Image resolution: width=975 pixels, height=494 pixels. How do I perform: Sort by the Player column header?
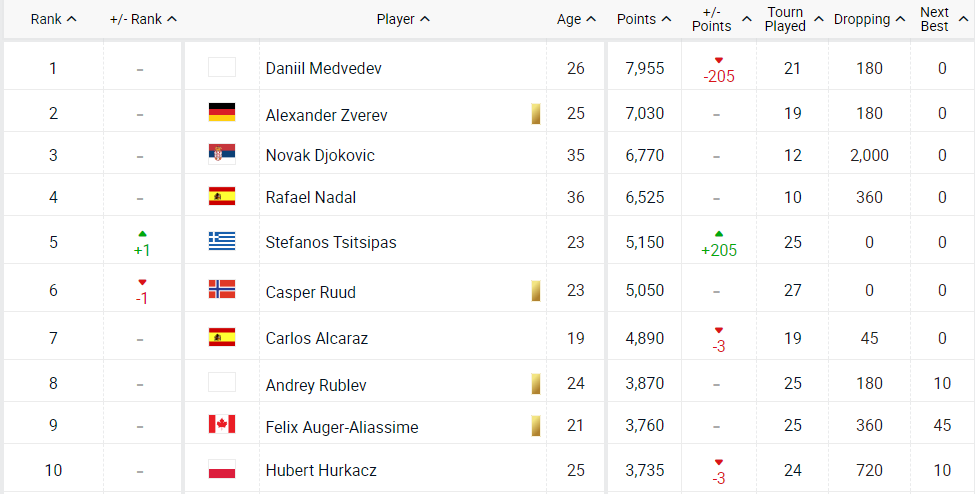click(x=403, y=19)
